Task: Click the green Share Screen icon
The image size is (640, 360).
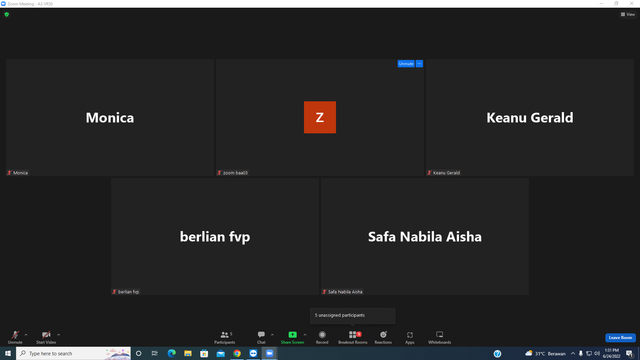Action: coord(292,335)
